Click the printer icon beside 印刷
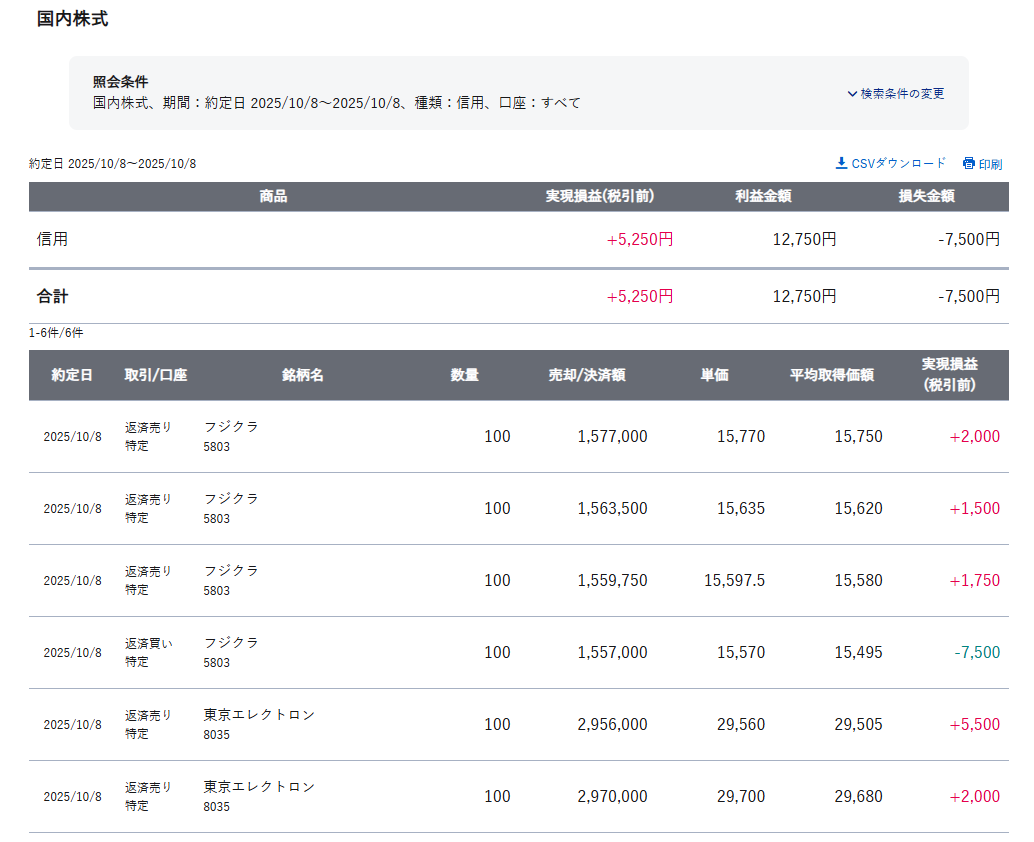The height and width of the screenshot is (842, 1034). pos(968,164)
